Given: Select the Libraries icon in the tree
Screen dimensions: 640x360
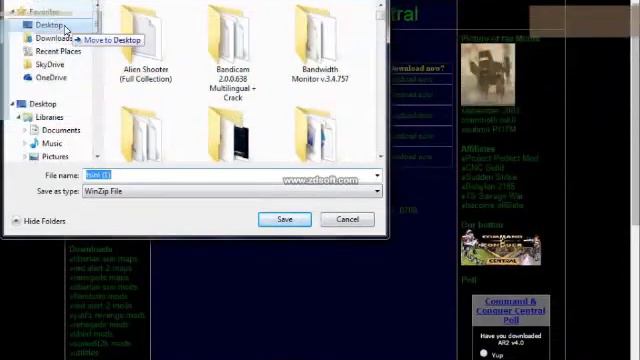Looking at the screenshot, I should point(28,117).
